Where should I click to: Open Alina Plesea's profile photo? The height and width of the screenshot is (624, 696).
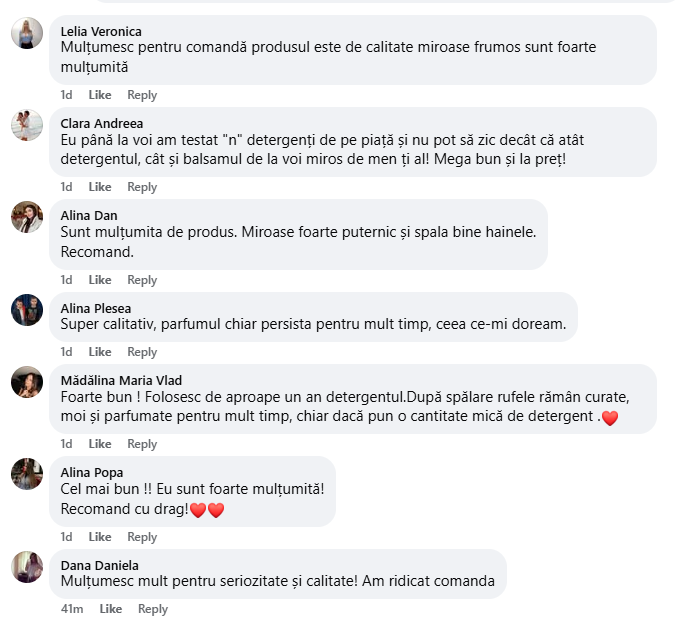[27, 309]
